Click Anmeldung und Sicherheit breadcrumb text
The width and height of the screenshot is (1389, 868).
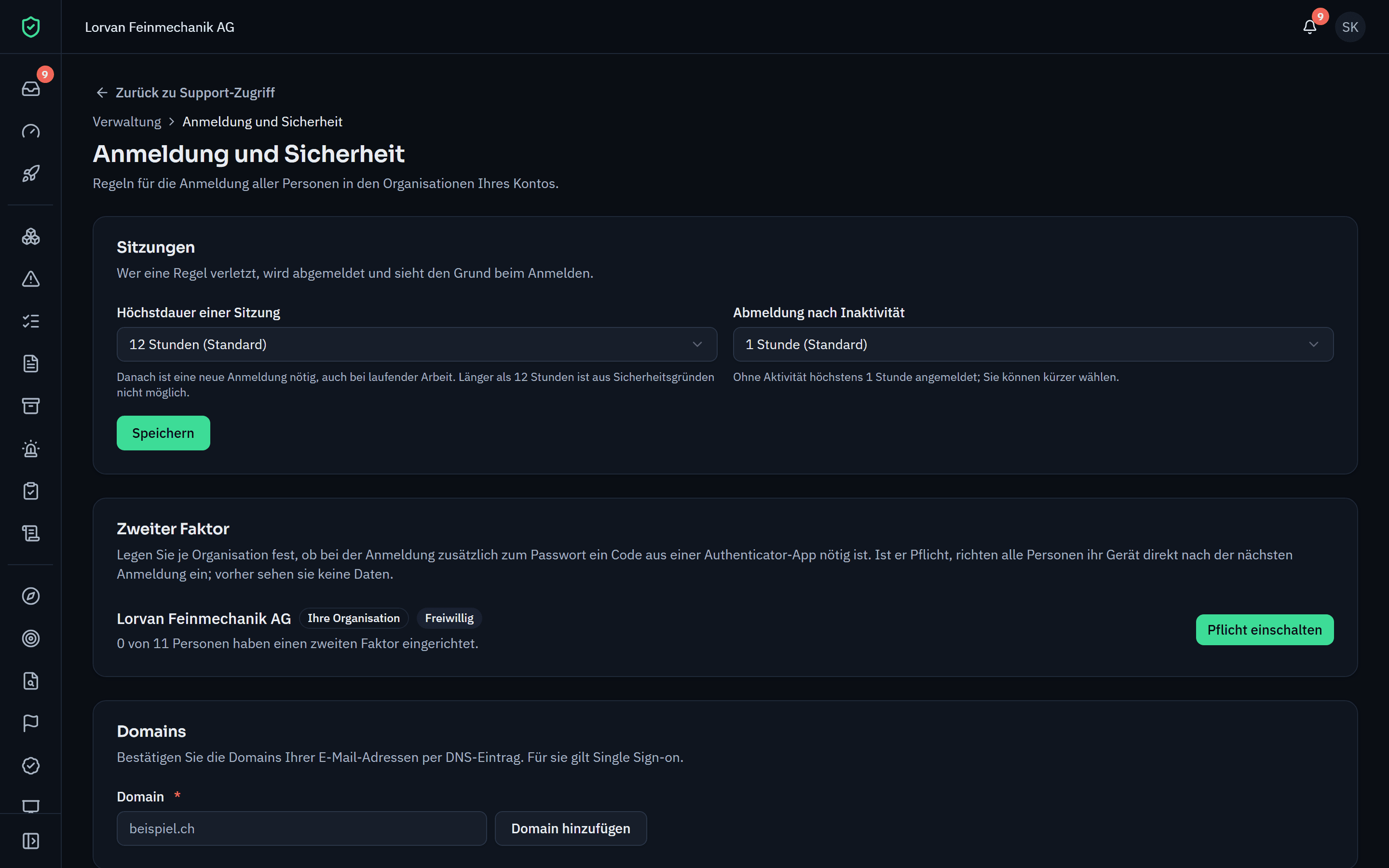tap(262, 122)
